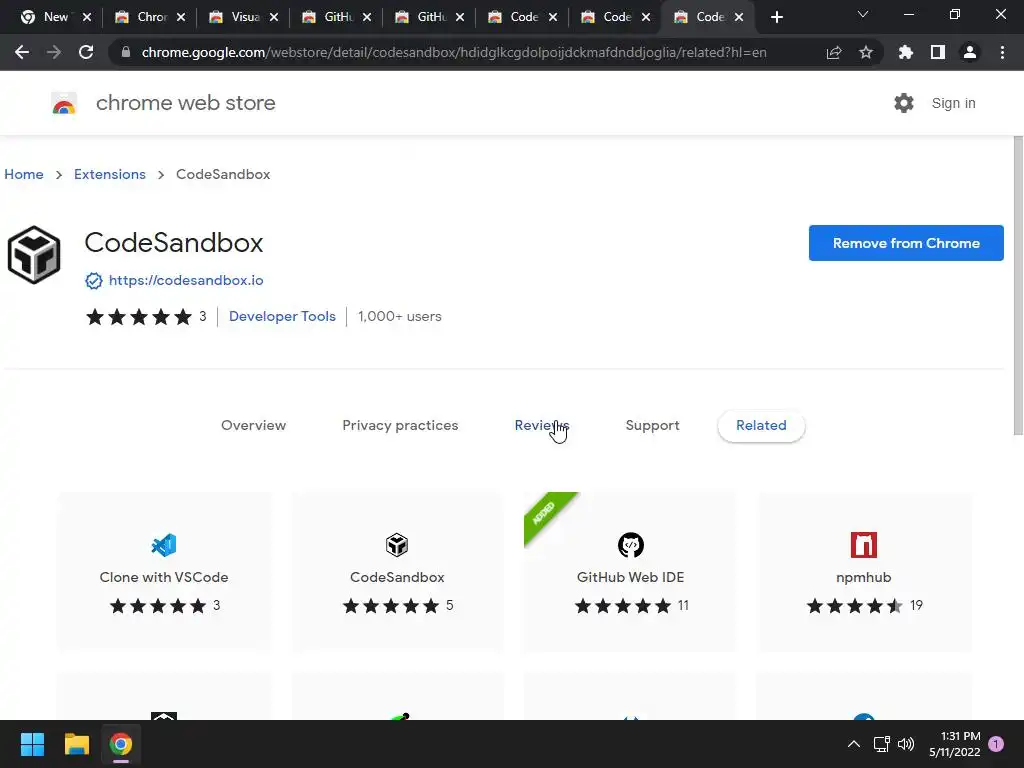Screen dimensions: 1024x768
Task: Click the npmhub red icon
Action: pos(864,545)
